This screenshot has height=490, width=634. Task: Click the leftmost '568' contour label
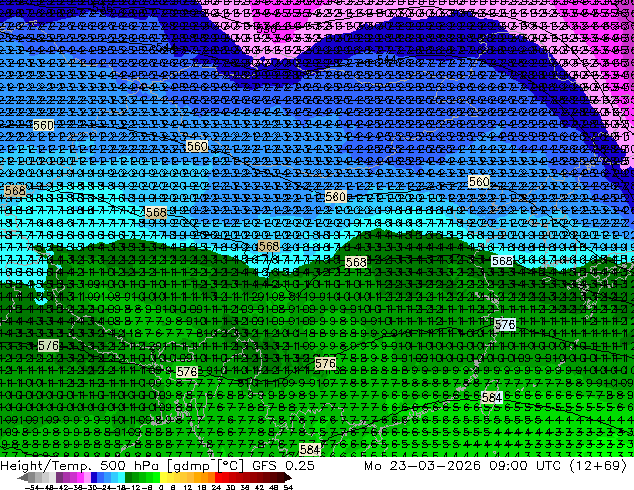tap(15, 190)
